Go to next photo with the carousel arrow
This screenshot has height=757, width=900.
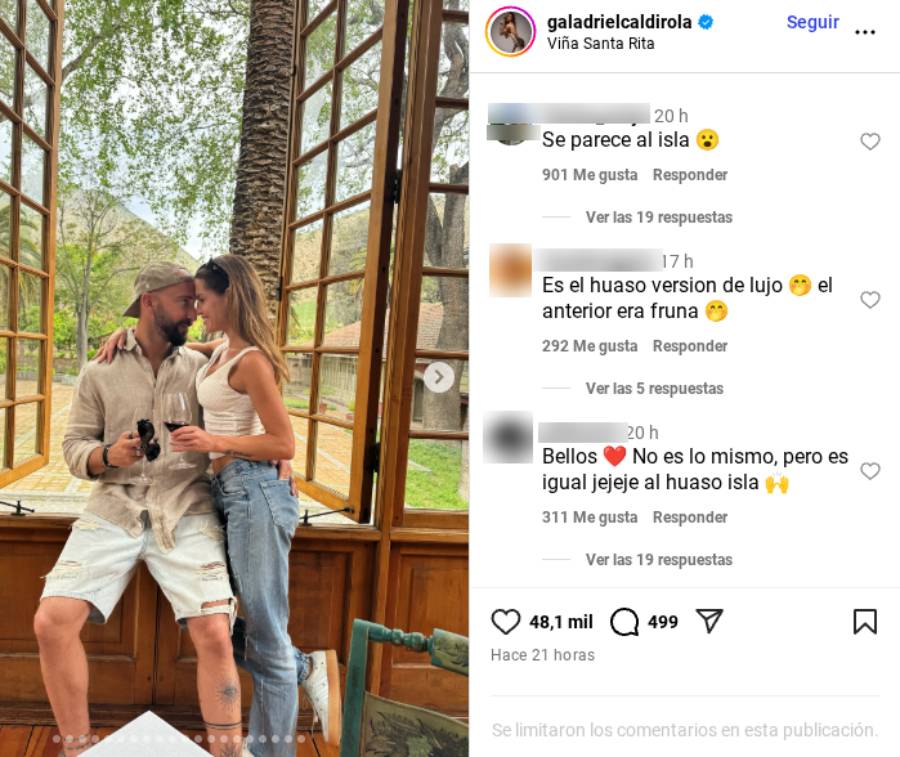[x=439, y=377]
